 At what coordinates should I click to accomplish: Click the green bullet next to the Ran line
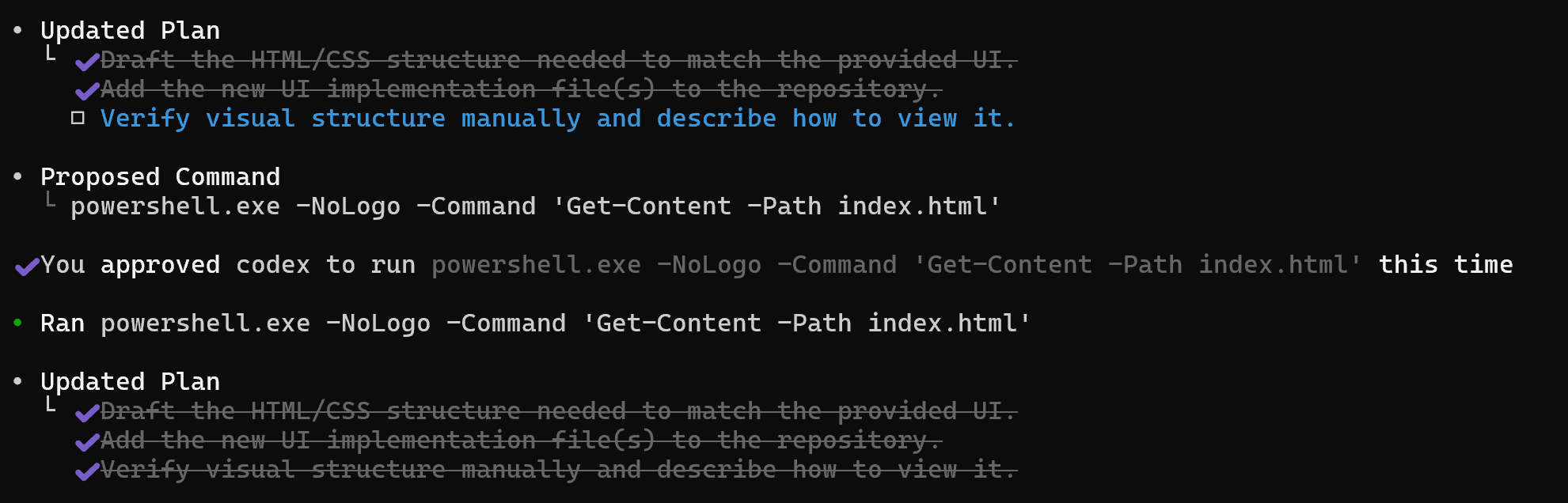point(17,323)
